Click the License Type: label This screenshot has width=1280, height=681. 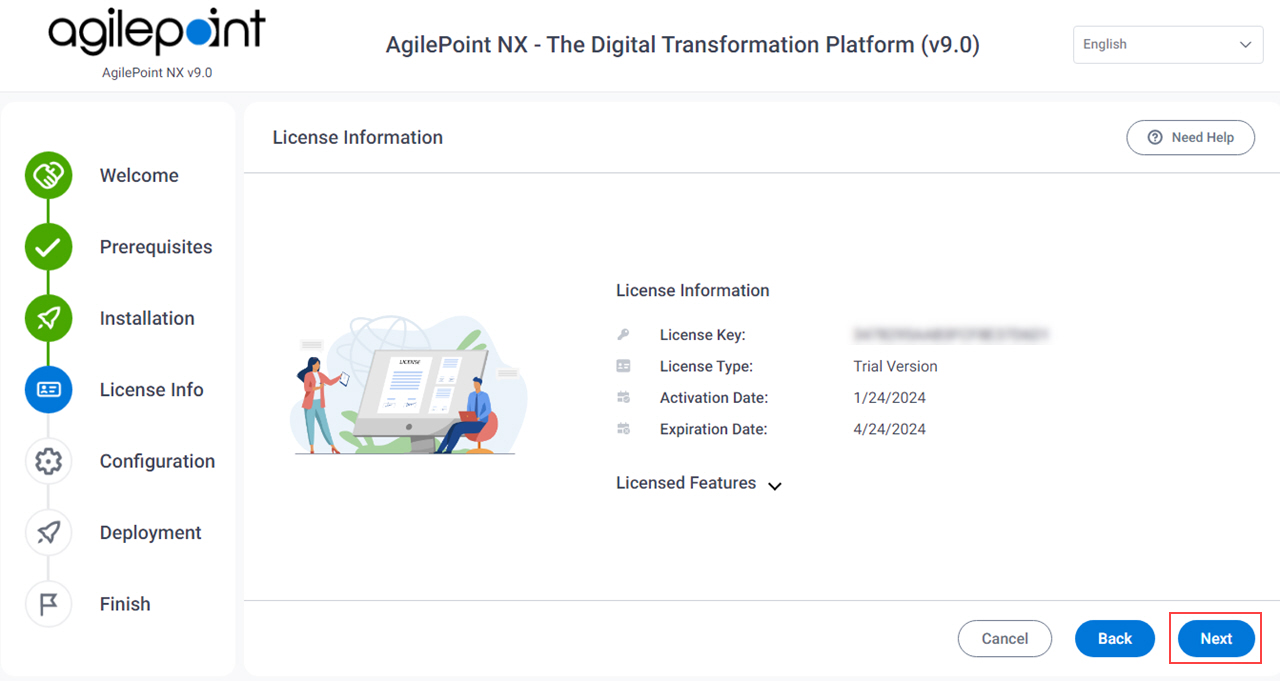[x=706, y=367]
